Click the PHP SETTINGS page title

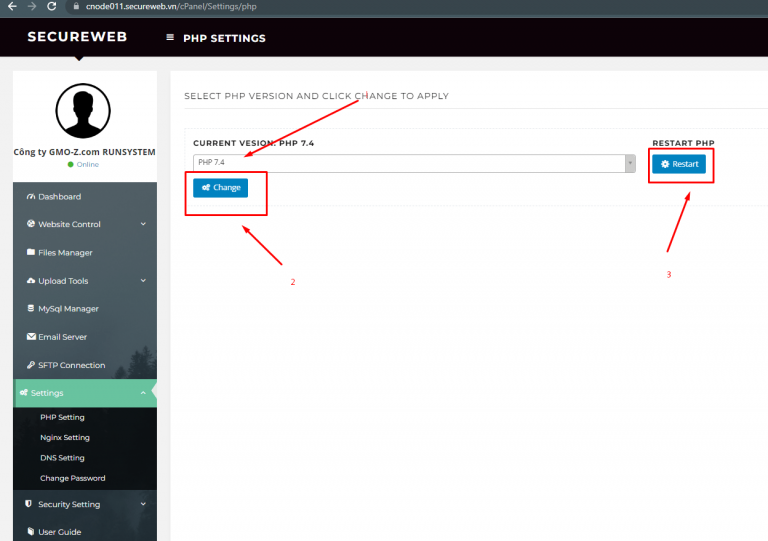[x=224, y=38]
